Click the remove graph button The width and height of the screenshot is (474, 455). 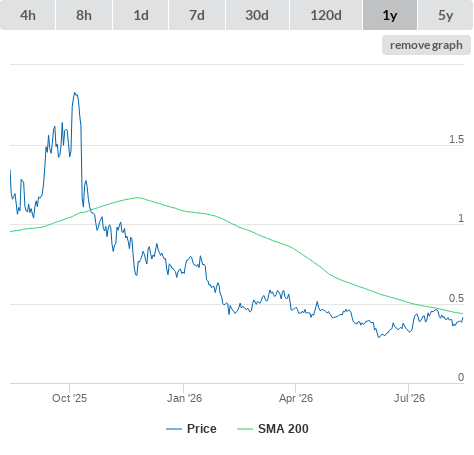pos(426,45)
